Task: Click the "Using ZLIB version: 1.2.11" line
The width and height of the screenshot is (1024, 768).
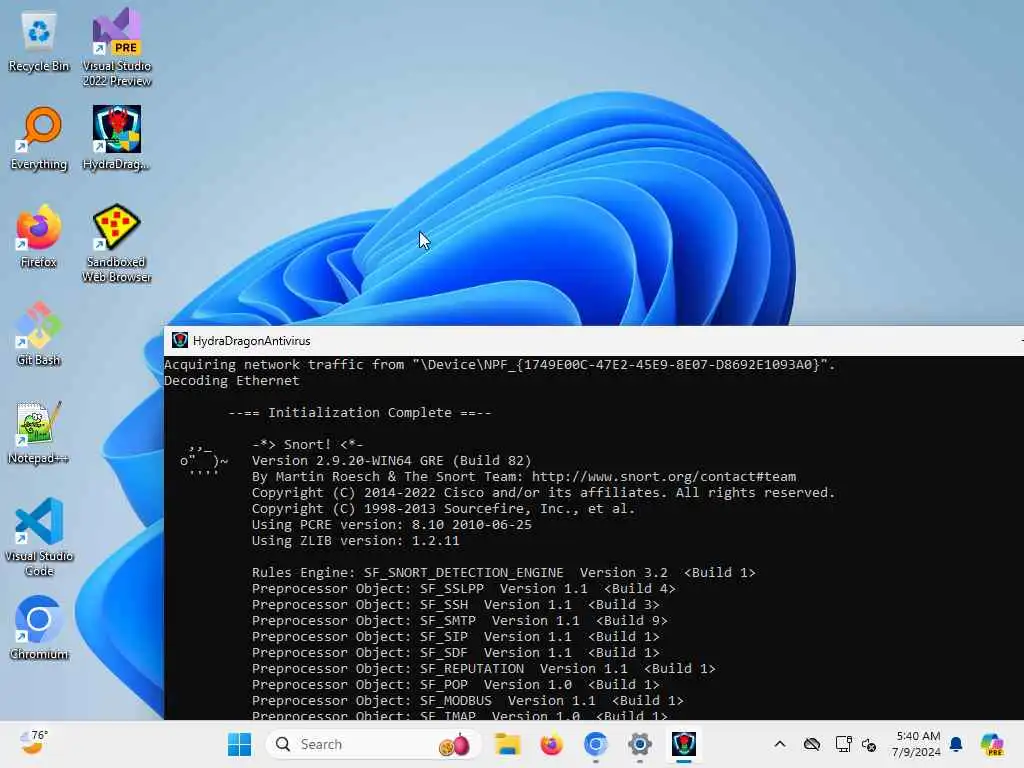Action: click(x=356, y=541)
